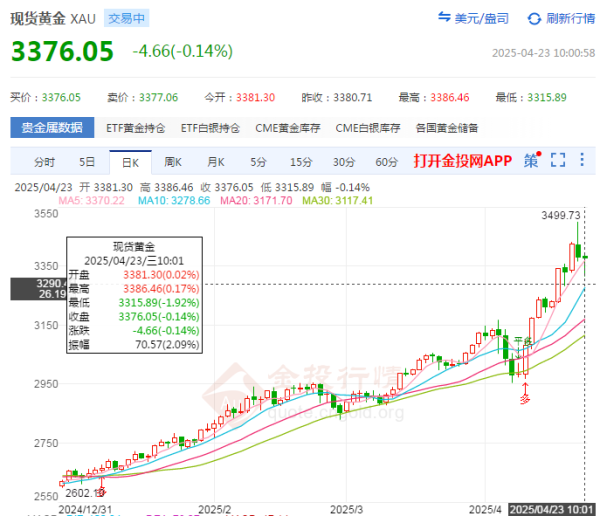The image size is (600, 516).
Task: Open the three-dot more options menu
Action: coord(583,160)
